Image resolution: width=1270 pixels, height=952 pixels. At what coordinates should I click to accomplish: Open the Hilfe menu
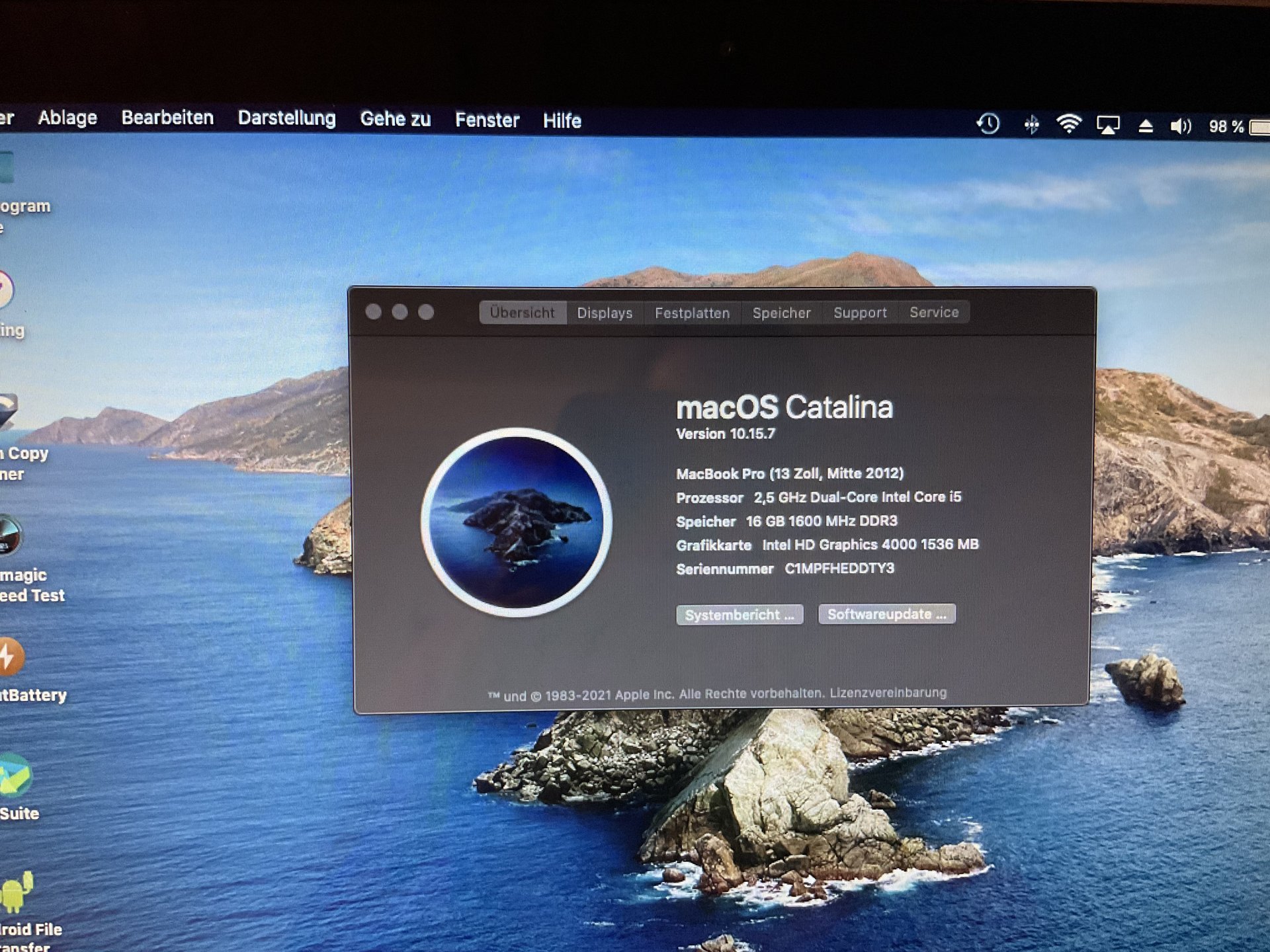point(562,121)
